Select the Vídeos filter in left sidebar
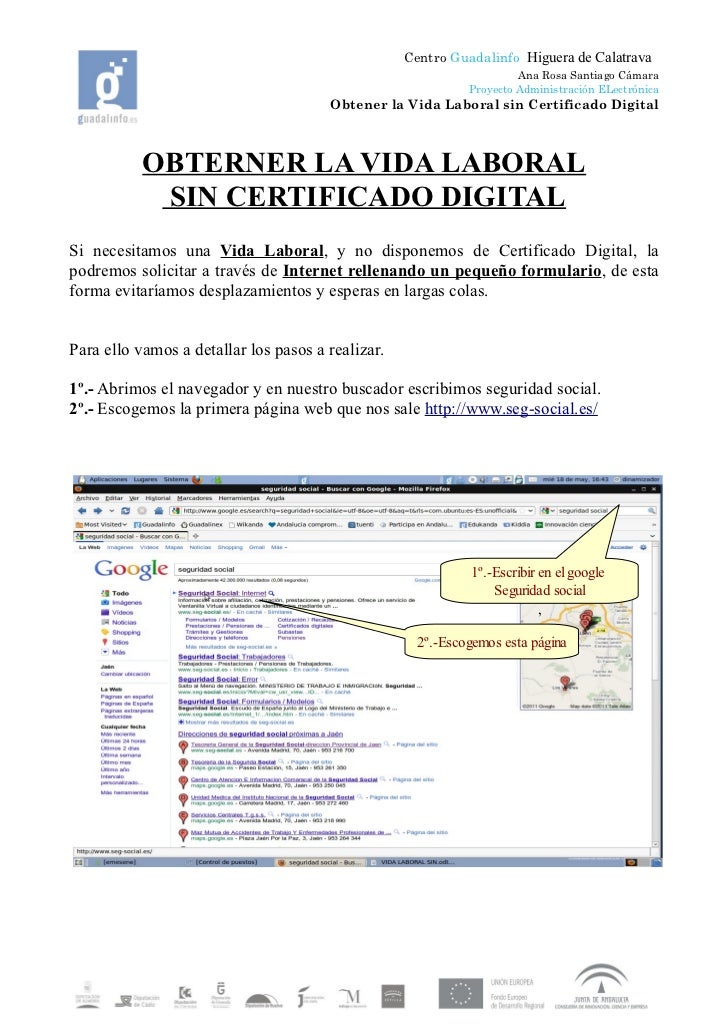Viewport: 728px width, 1031px height. pos(117,612)
